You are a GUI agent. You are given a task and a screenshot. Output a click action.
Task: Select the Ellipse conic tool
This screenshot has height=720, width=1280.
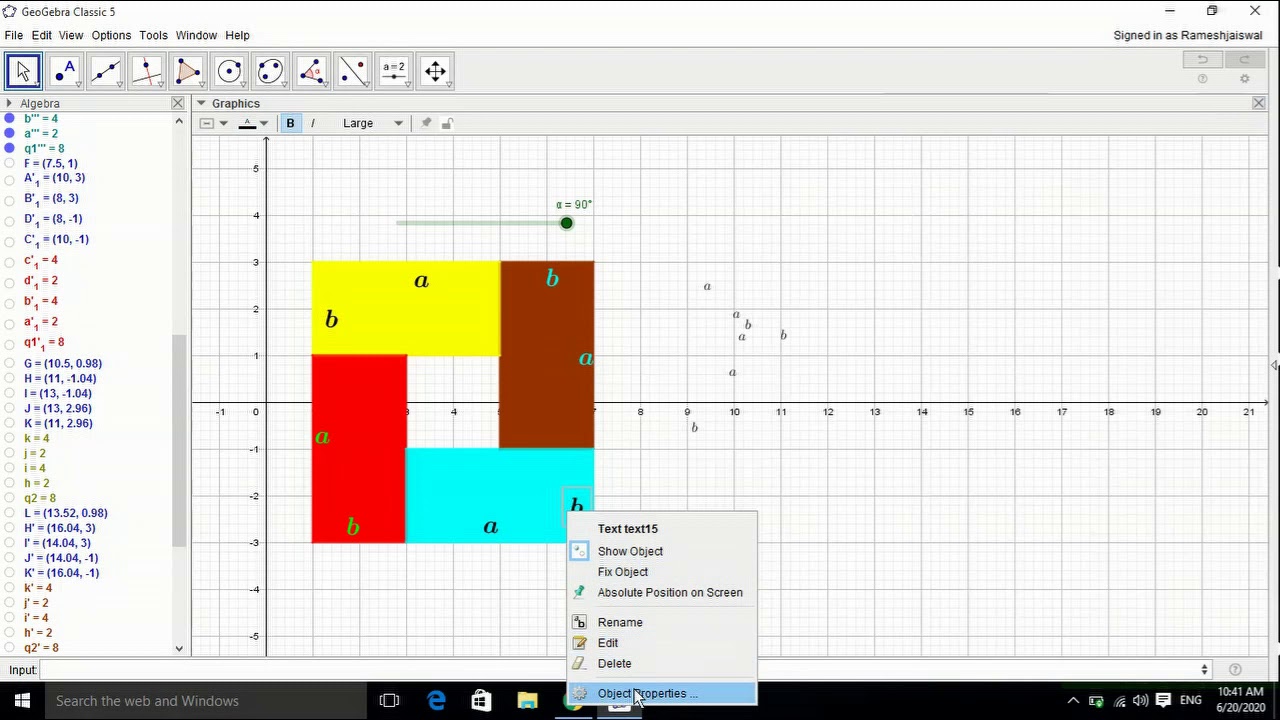270,71
